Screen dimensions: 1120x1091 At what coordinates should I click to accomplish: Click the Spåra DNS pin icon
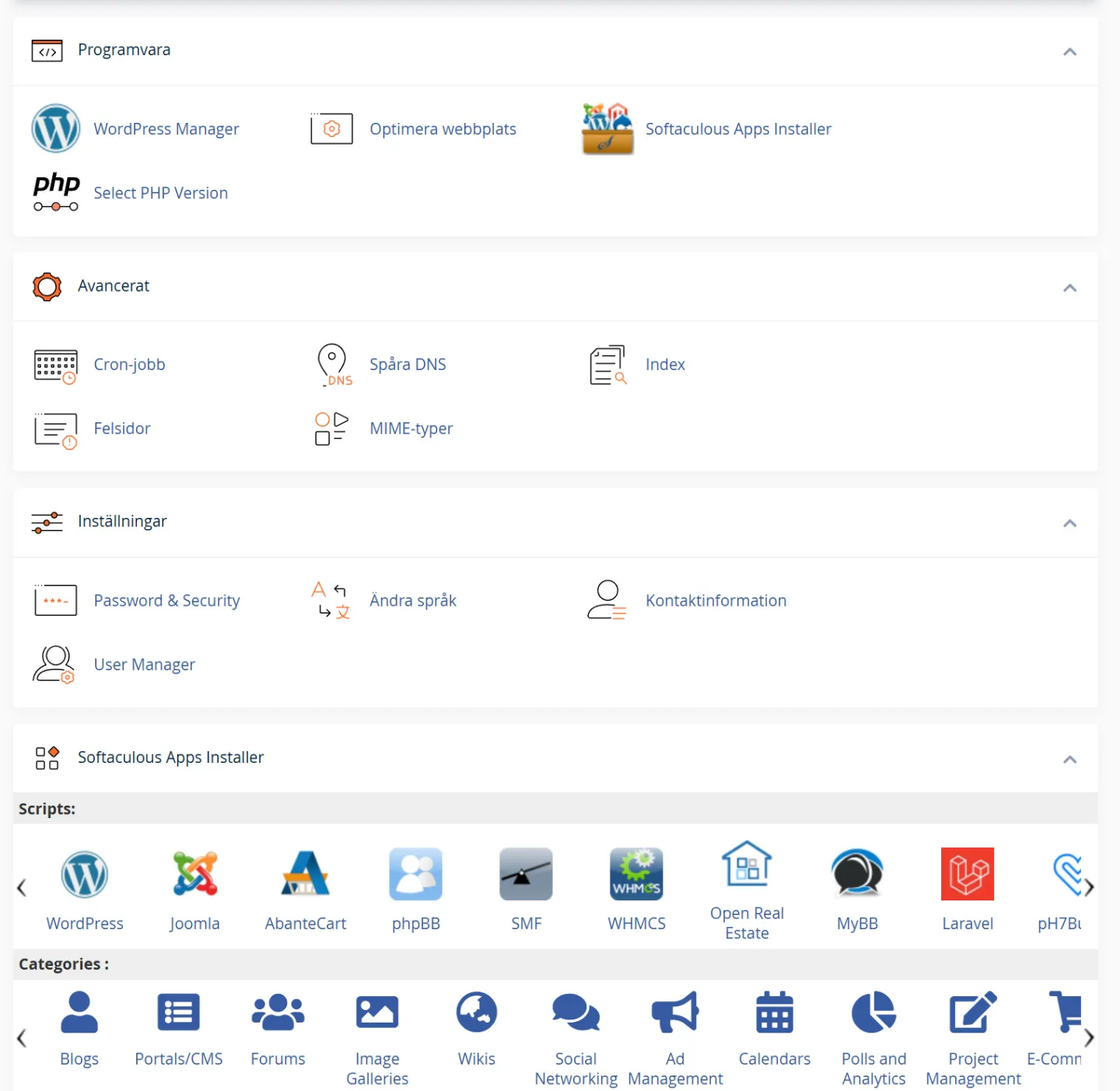click(x=334, y=365)
